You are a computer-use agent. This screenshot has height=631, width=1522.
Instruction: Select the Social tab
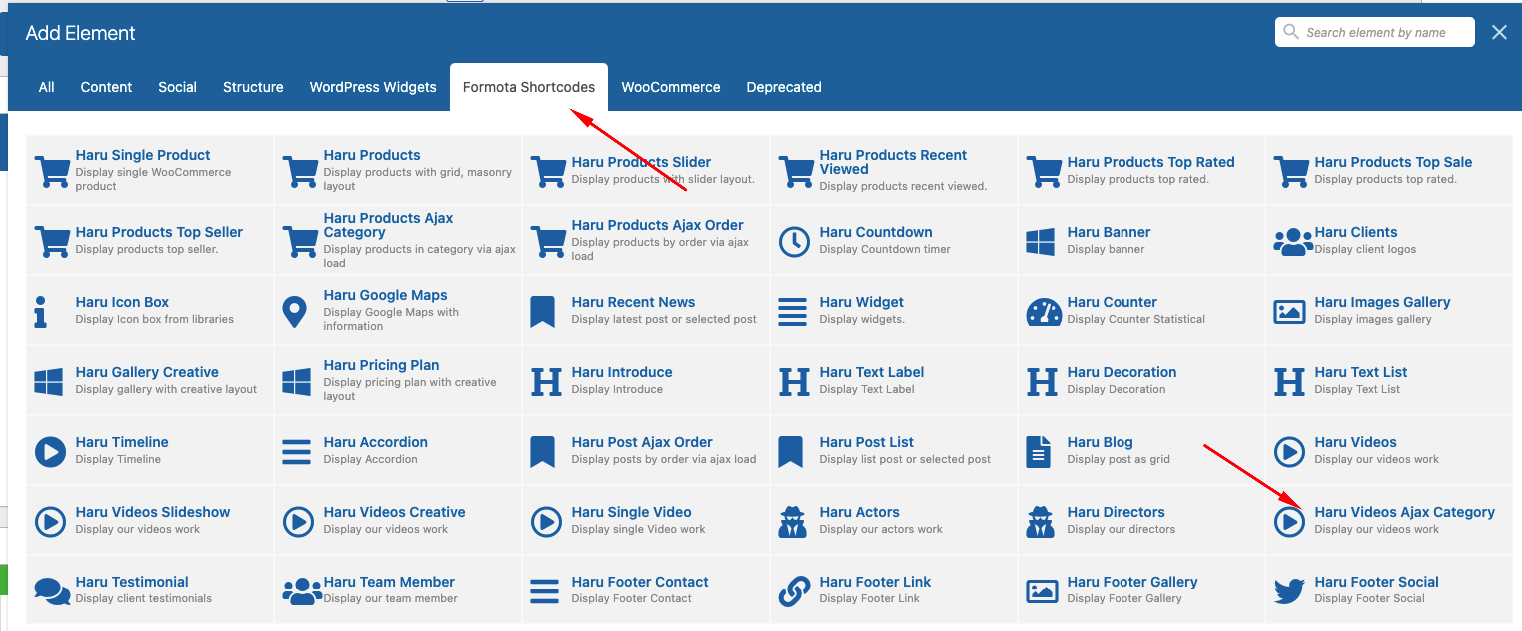pos(177,87)
